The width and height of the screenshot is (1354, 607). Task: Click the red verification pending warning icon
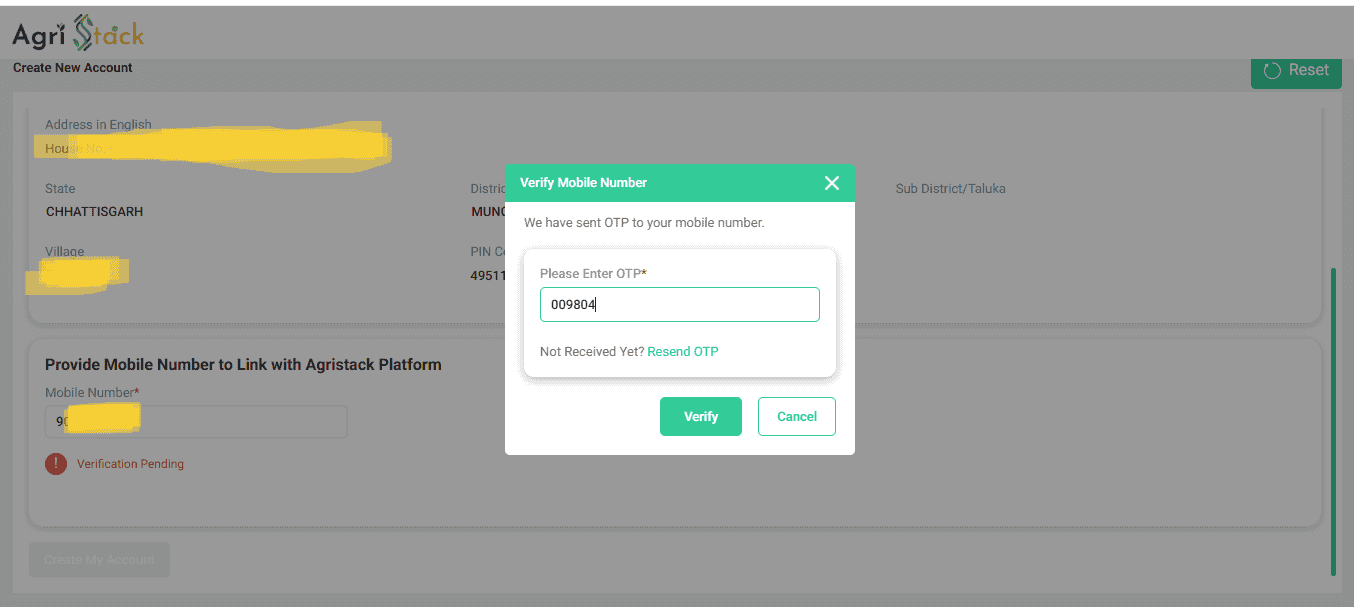56,464
